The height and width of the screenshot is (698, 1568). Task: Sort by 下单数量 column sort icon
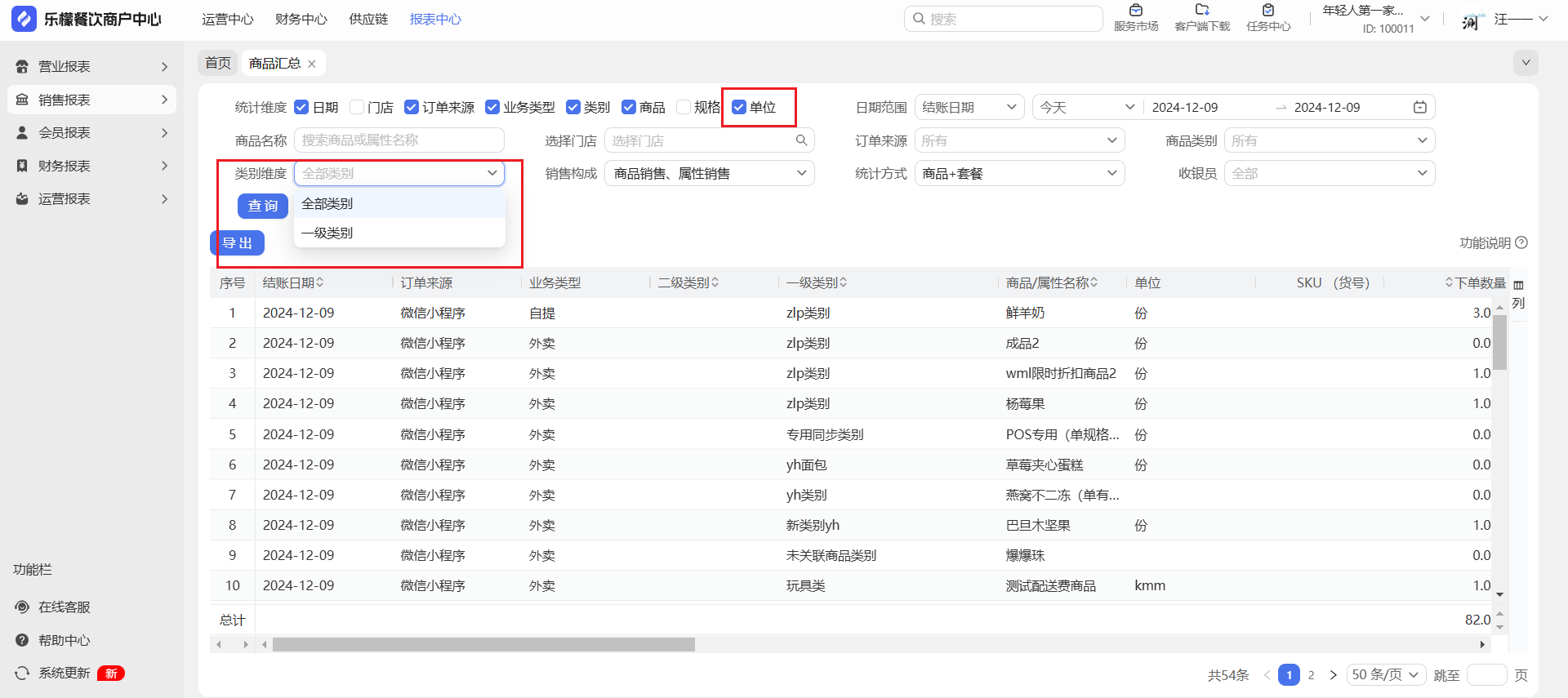(x=1449, y=282)
